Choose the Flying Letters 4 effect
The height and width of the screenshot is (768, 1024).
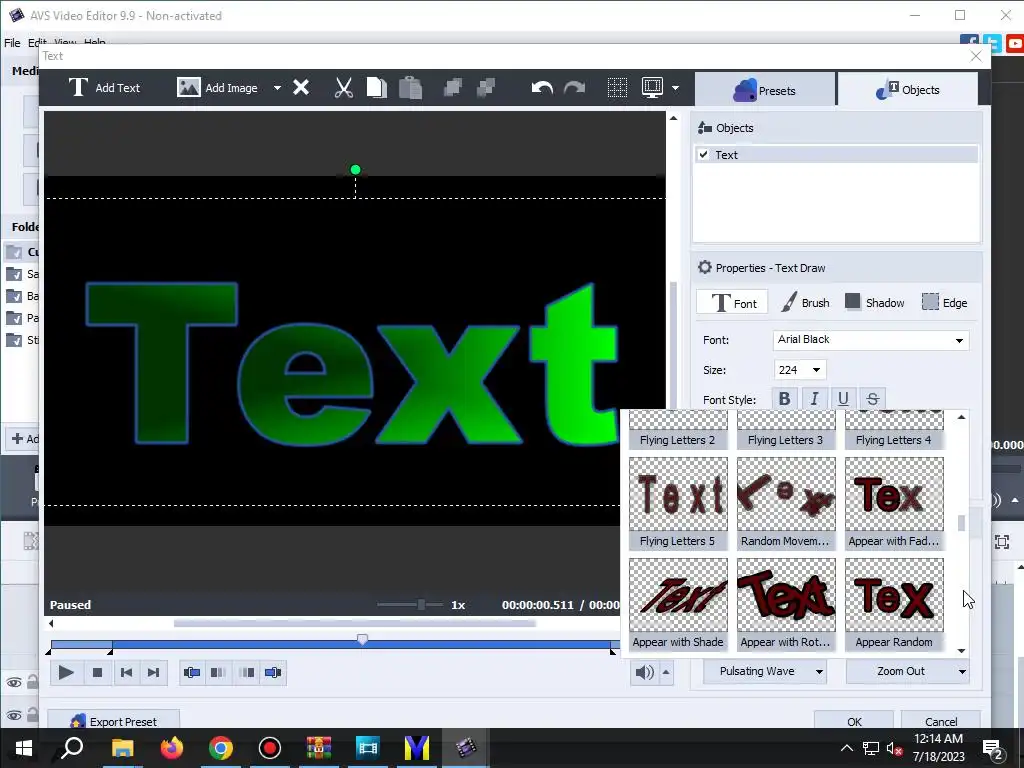(x=894, y=430)
